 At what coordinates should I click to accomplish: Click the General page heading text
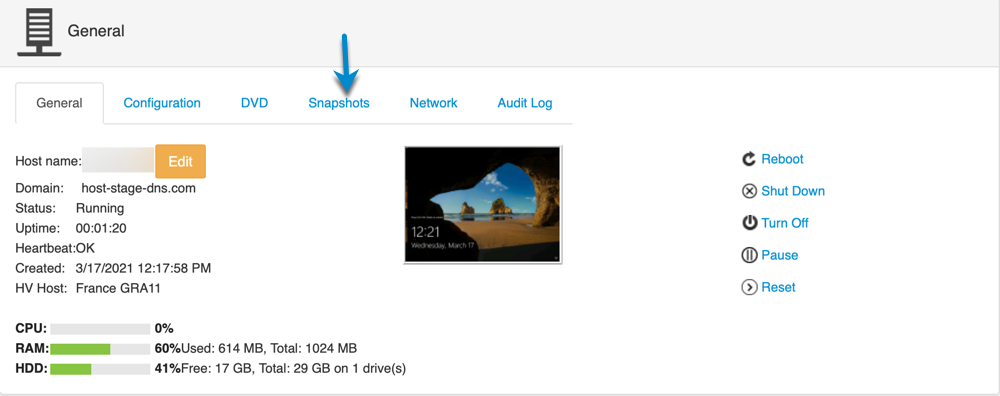[96, 31]
